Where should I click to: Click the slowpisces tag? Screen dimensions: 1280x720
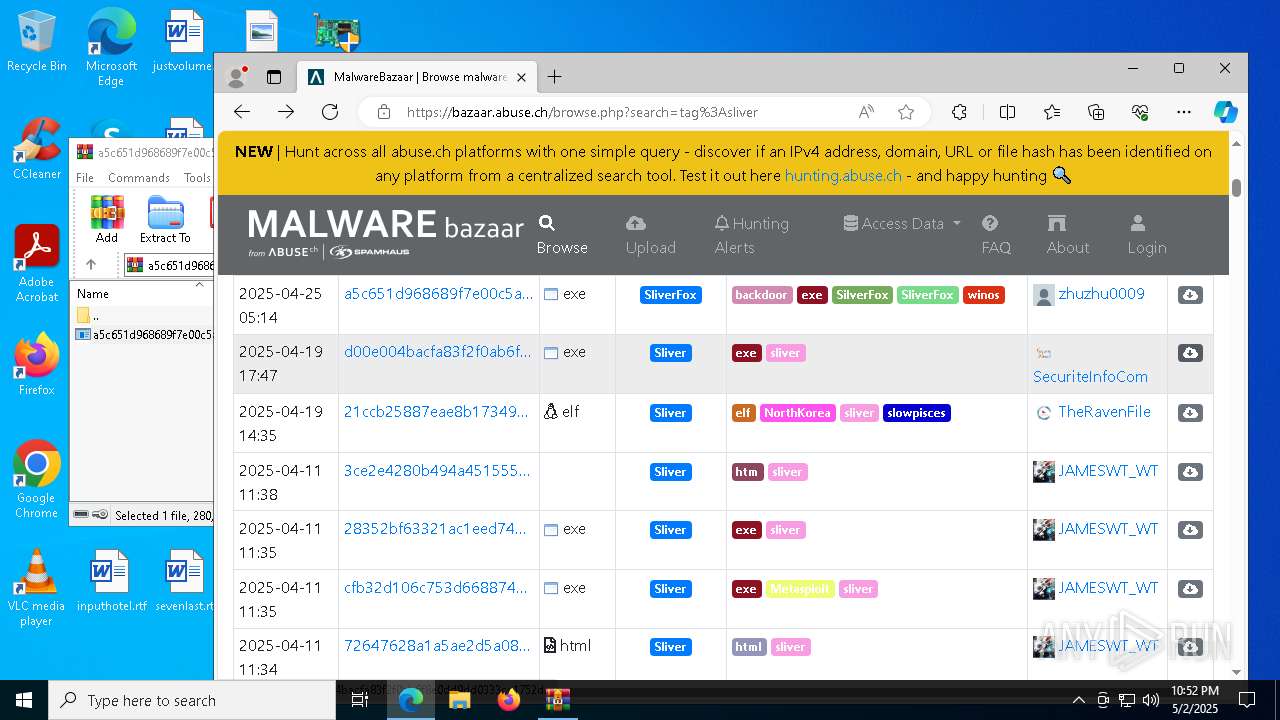(916, 413)
